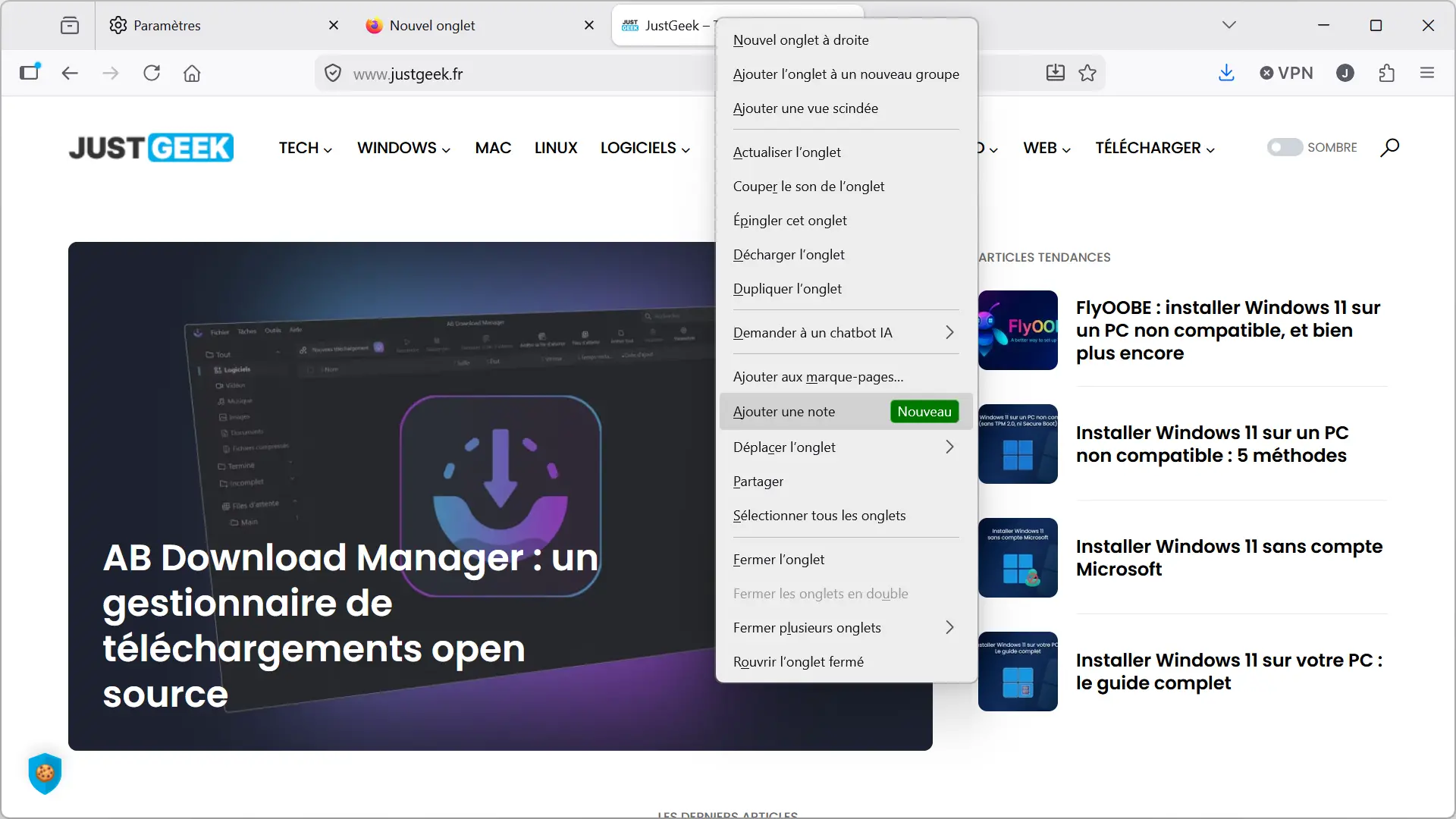Choose Ajouter l'onglet à un nouveau groupe
1456x819 pixels.
click(x=846, y=74)
